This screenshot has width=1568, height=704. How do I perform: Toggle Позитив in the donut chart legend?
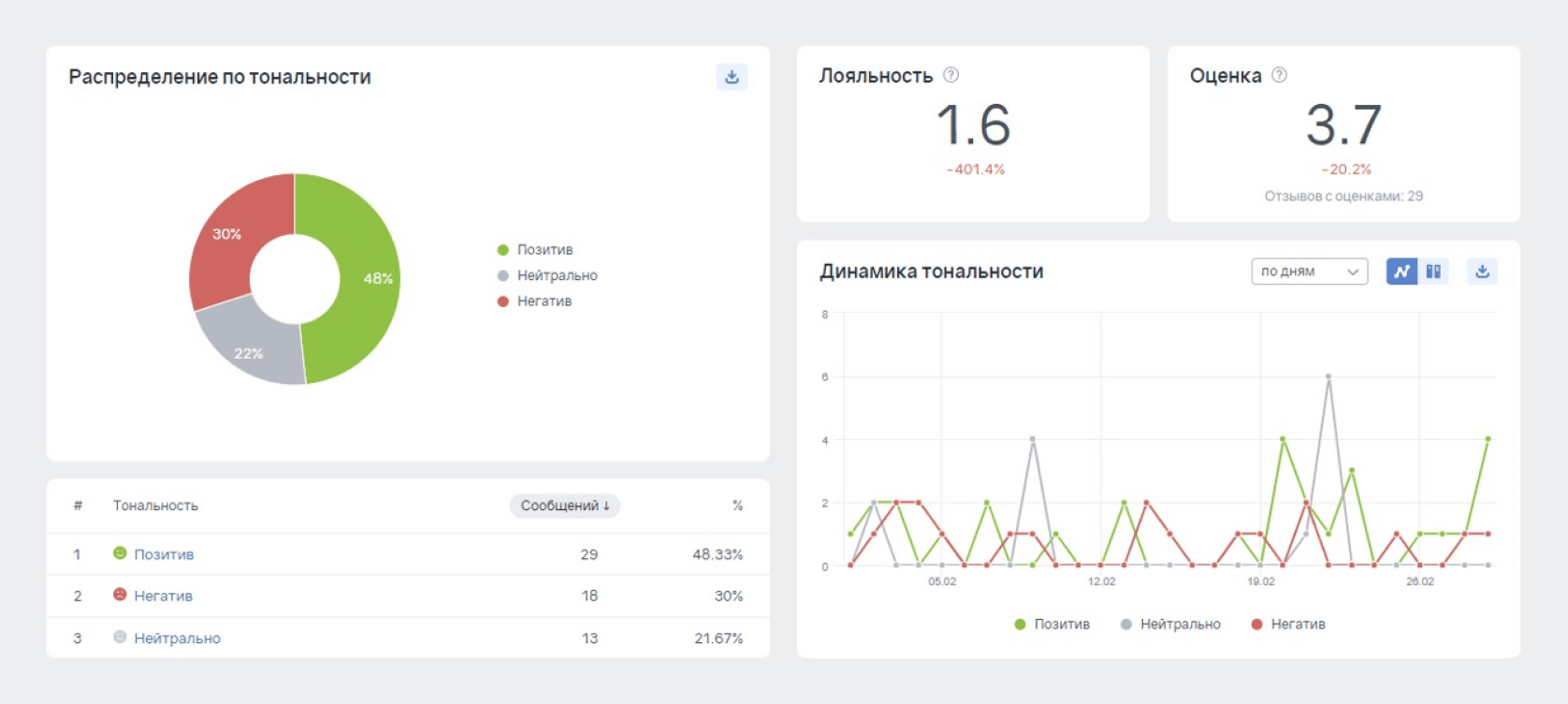point(535,250)
